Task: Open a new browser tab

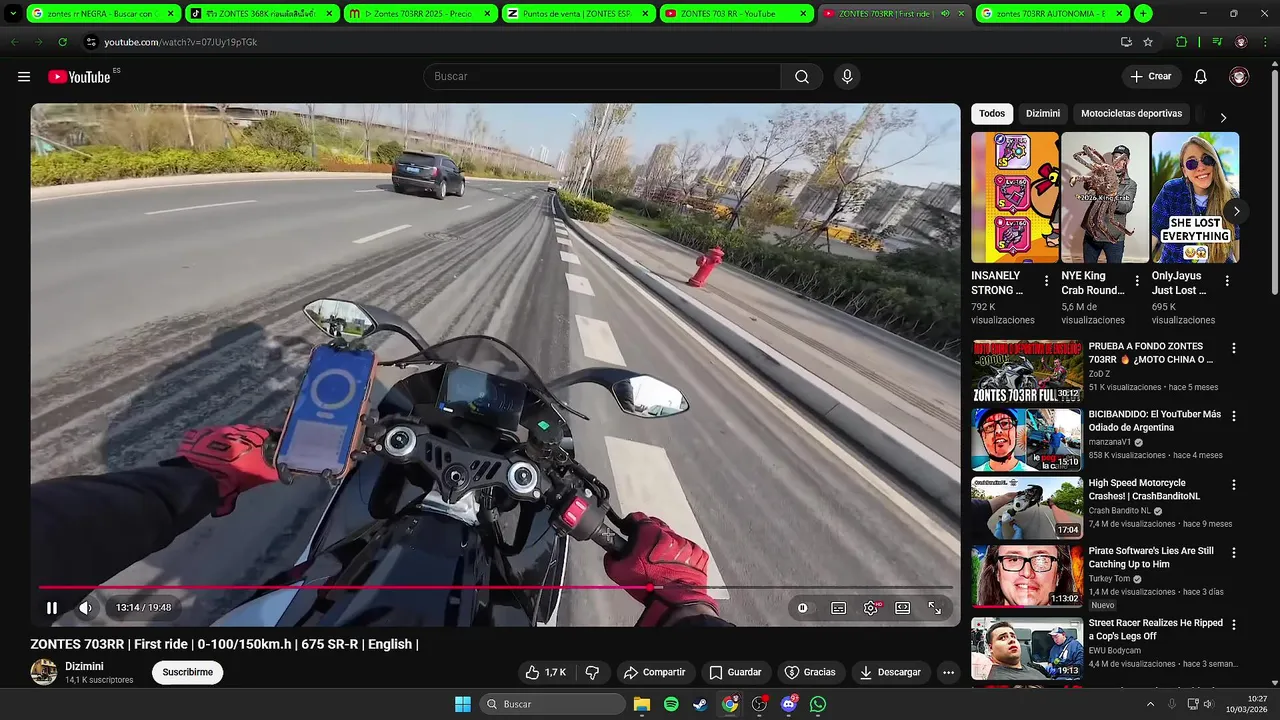Action: point(1143,14)
